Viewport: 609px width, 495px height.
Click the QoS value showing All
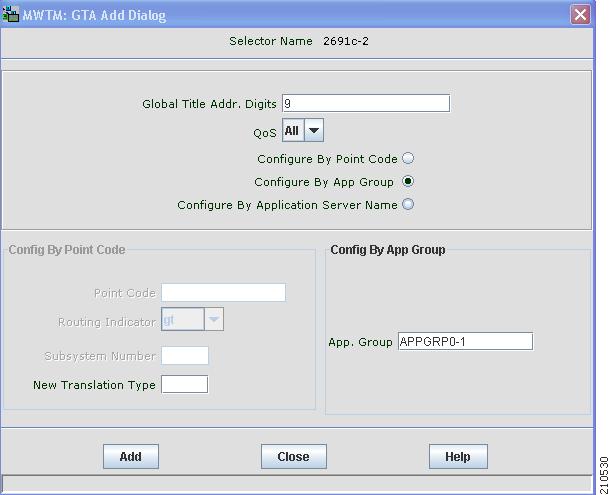(293, 130)
